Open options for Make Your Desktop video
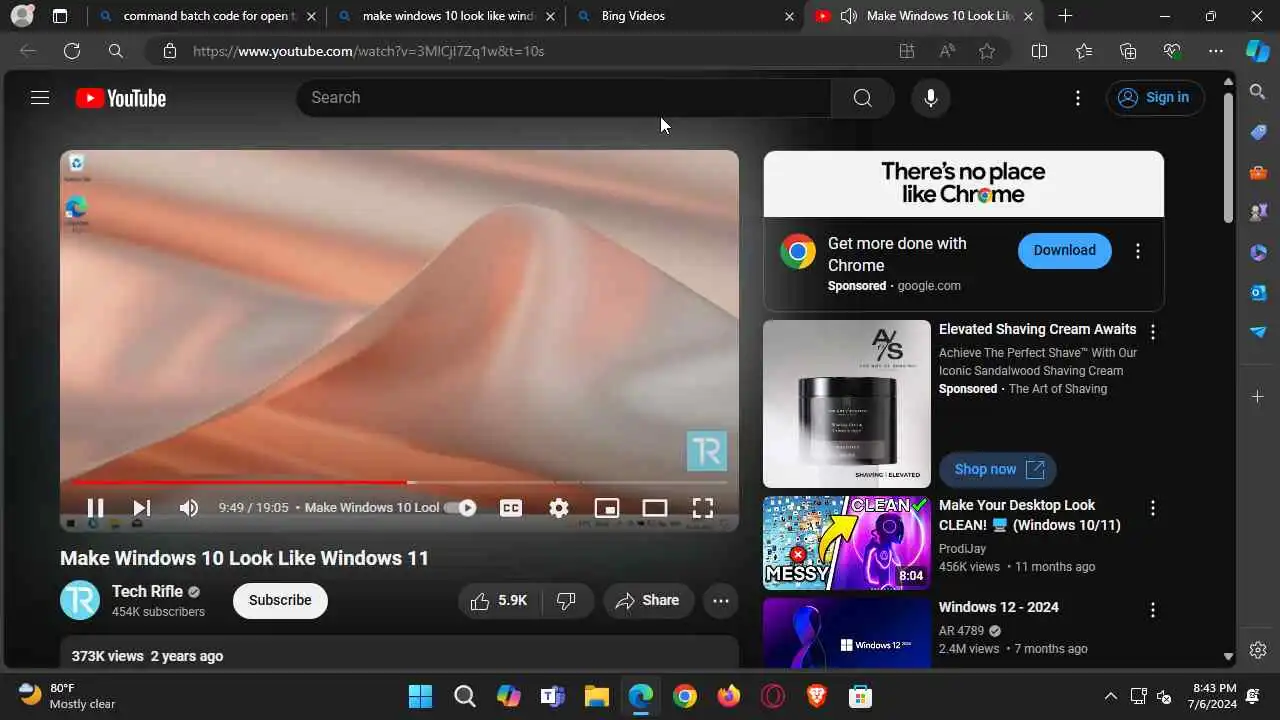This screenshot has height=720, width=1280. point(1152,508)
